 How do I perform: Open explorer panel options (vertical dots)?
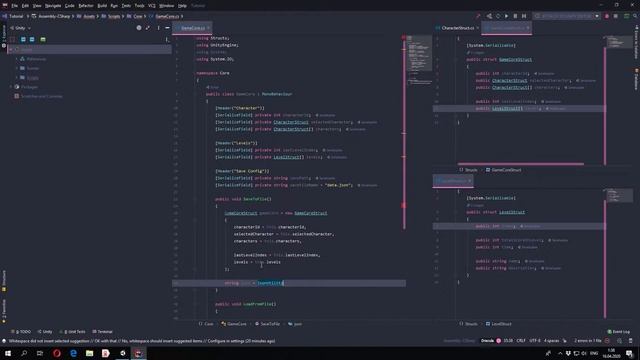pos(158,28)
